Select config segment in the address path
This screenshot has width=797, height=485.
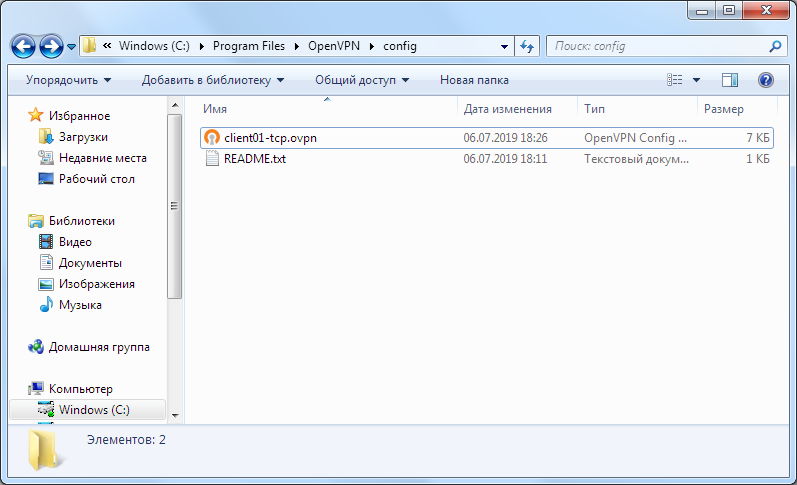400,46
